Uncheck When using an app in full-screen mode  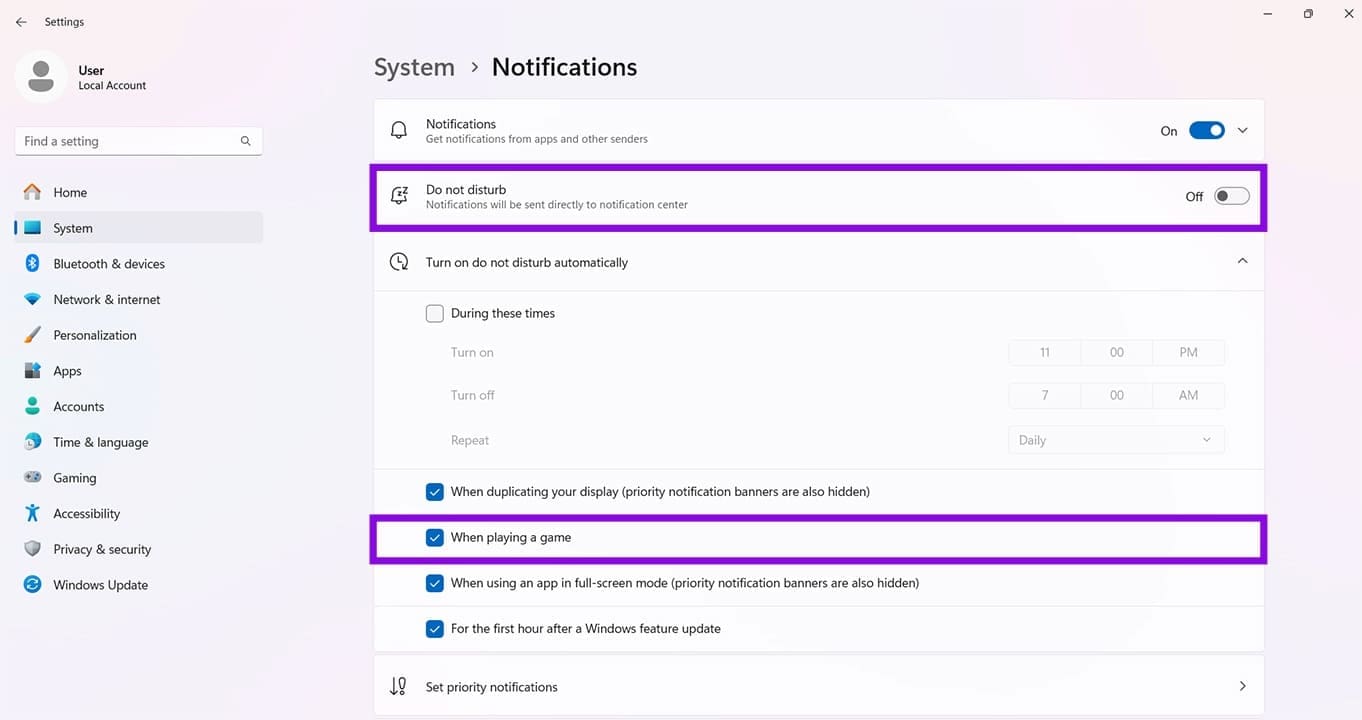coord(435,583)
